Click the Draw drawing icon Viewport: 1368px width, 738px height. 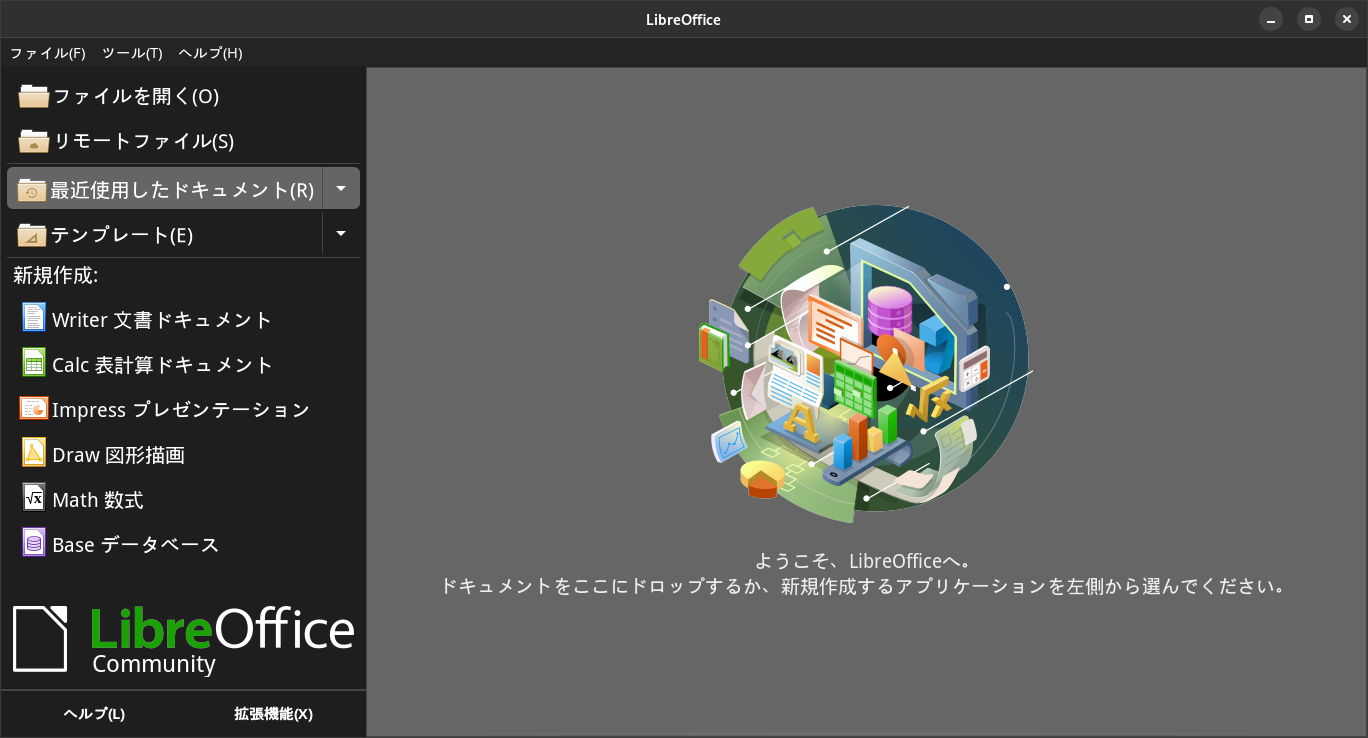pyautogui.click(x=34, y=453)
